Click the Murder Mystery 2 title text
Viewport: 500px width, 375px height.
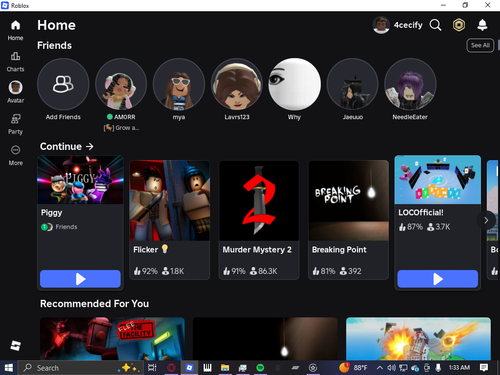(257, 250)
